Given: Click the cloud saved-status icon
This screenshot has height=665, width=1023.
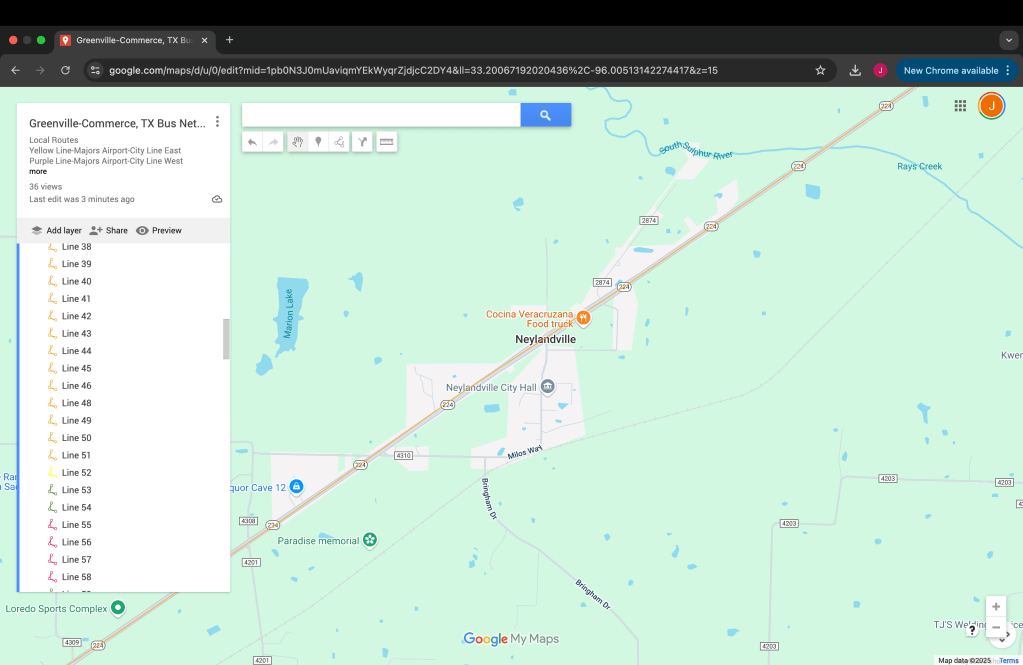Looking at the screenshot, I should [x=217, y=200].
